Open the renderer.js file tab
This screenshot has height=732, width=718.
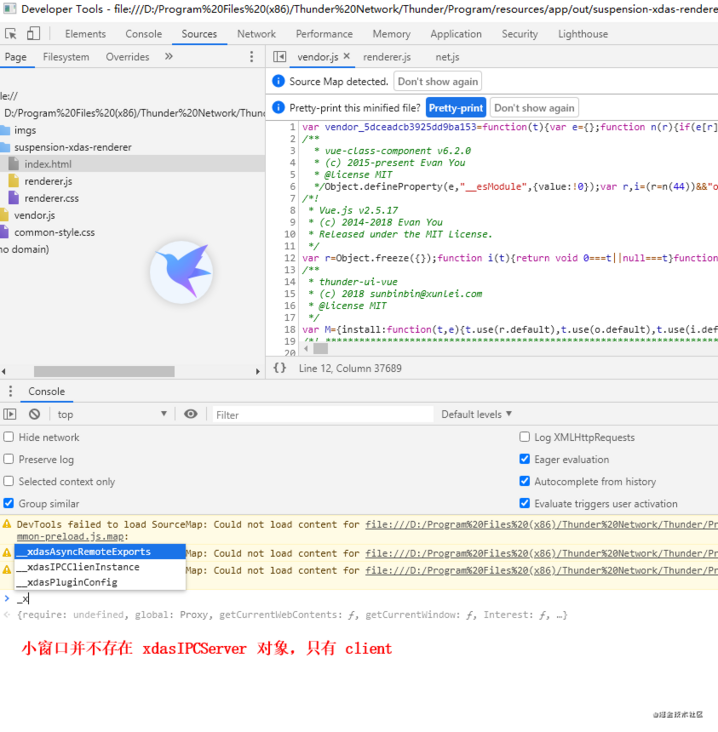pos(386,57)
